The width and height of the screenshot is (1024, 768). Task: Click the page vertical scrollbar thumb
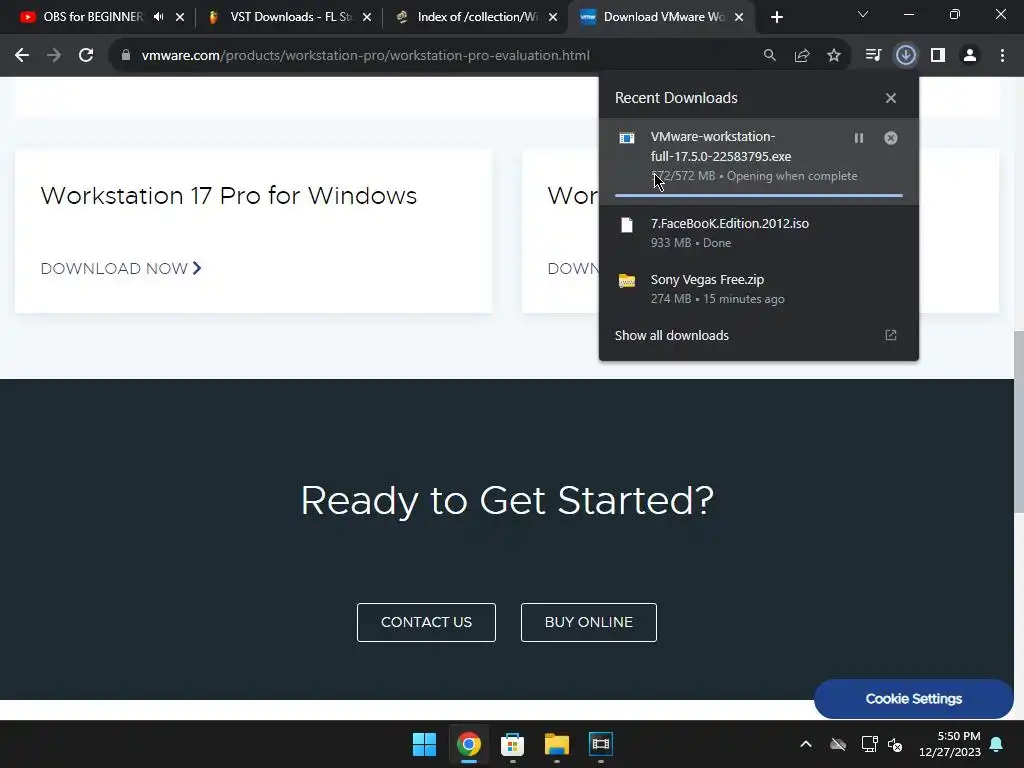(1018, 421)
